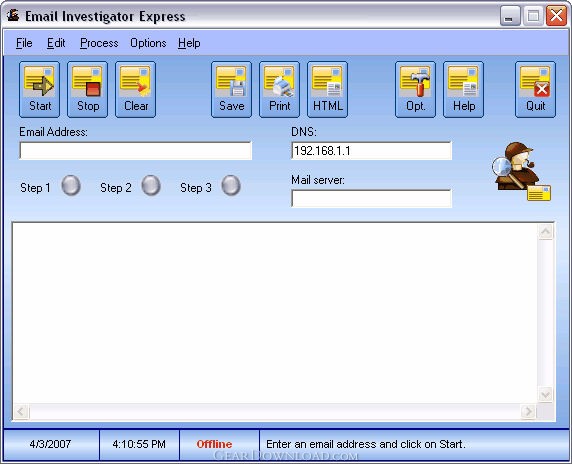Click the Mail server input field

371,198
